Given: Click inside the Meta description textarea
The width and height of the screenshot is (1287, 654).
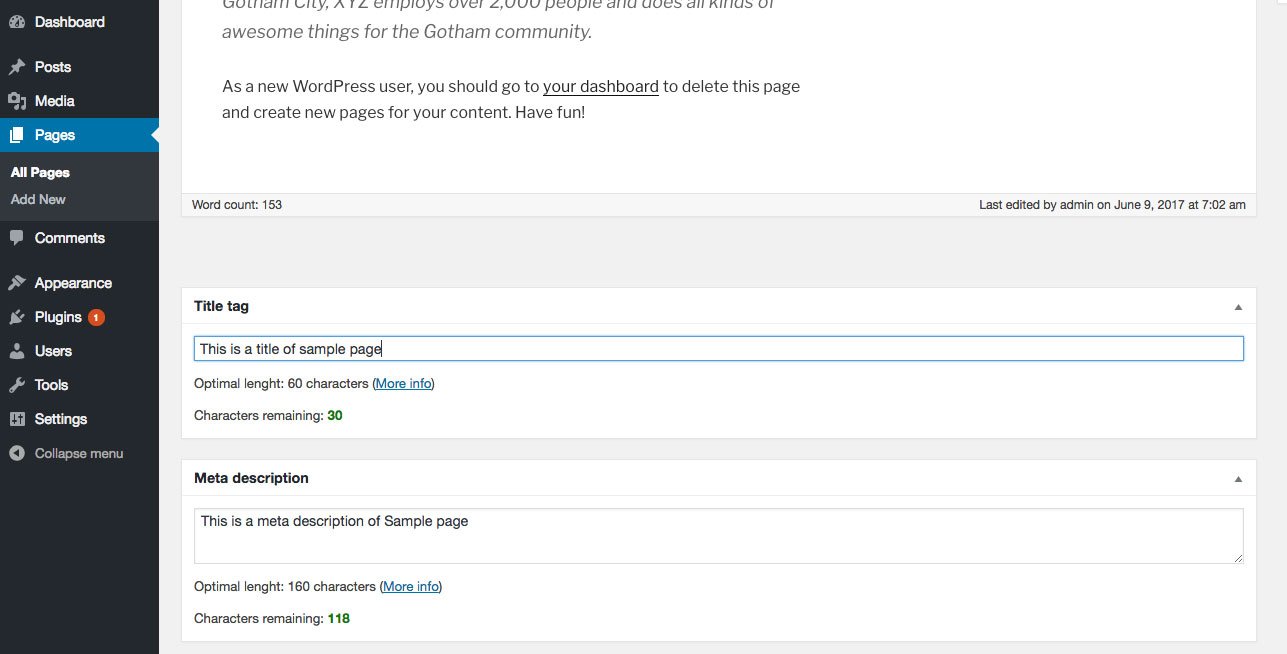Looking at the screenshot, I should point(718,536).
